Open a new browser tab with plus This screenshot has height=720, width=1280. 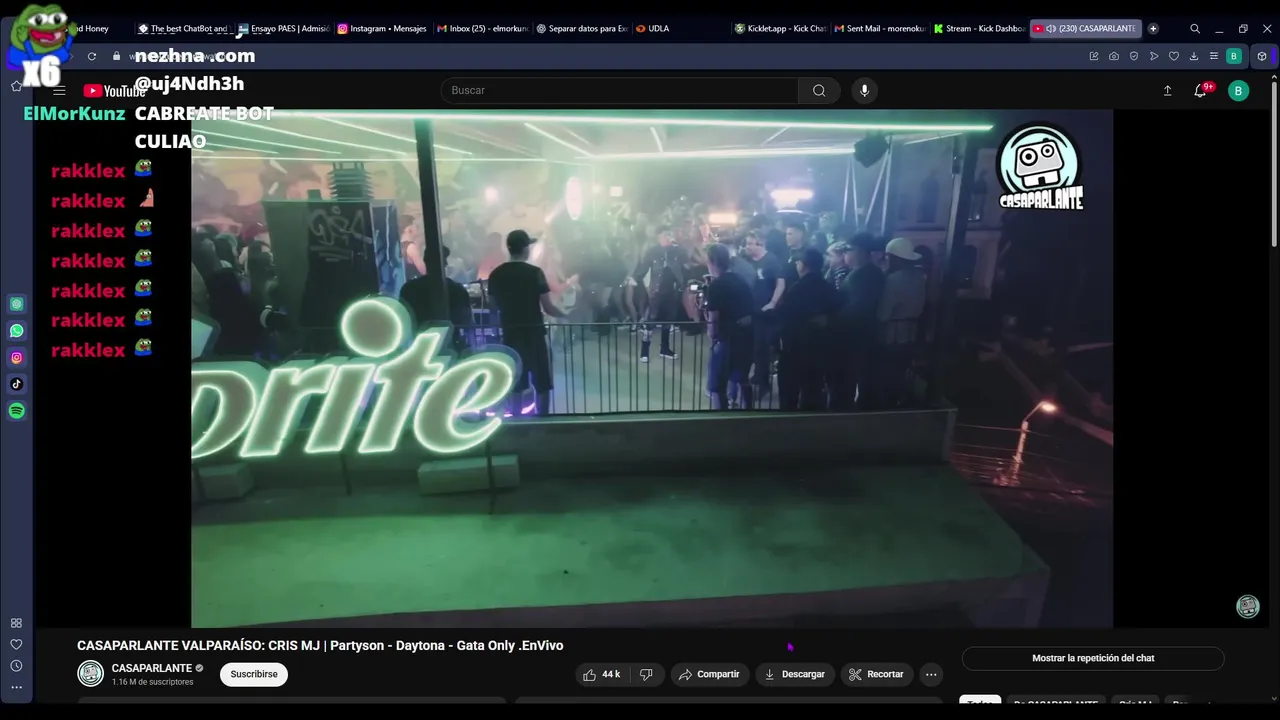point(1153,29)
